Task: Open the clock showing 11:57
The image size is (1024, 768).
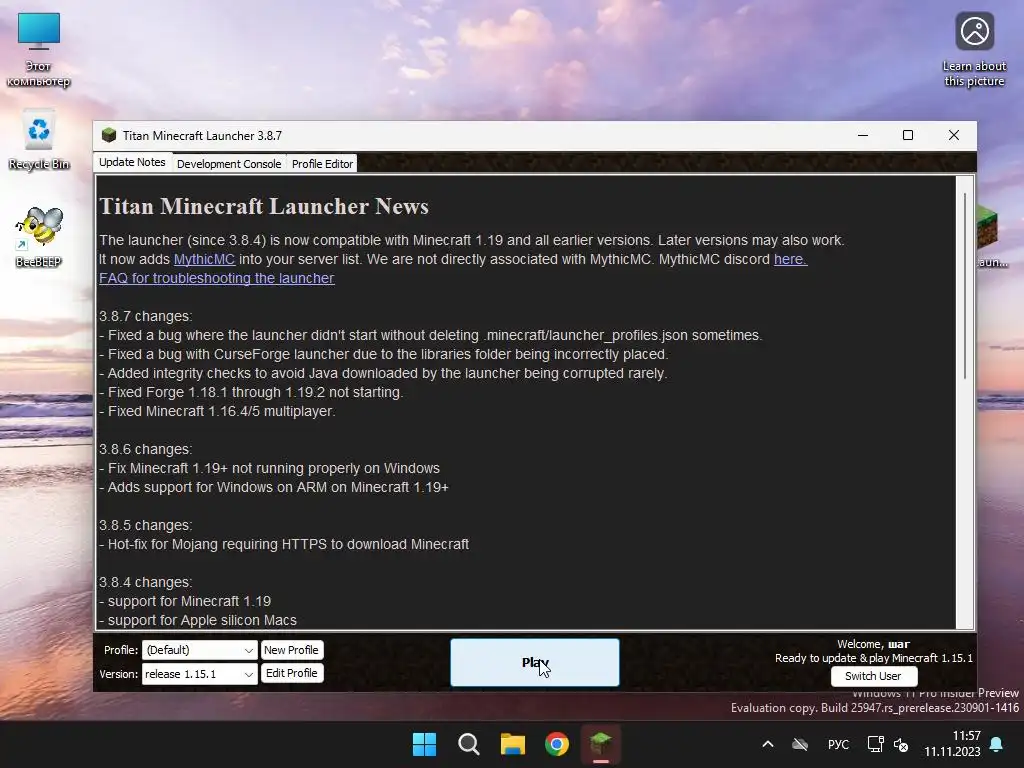Action: pyautogui.click(x=952, y=744)
